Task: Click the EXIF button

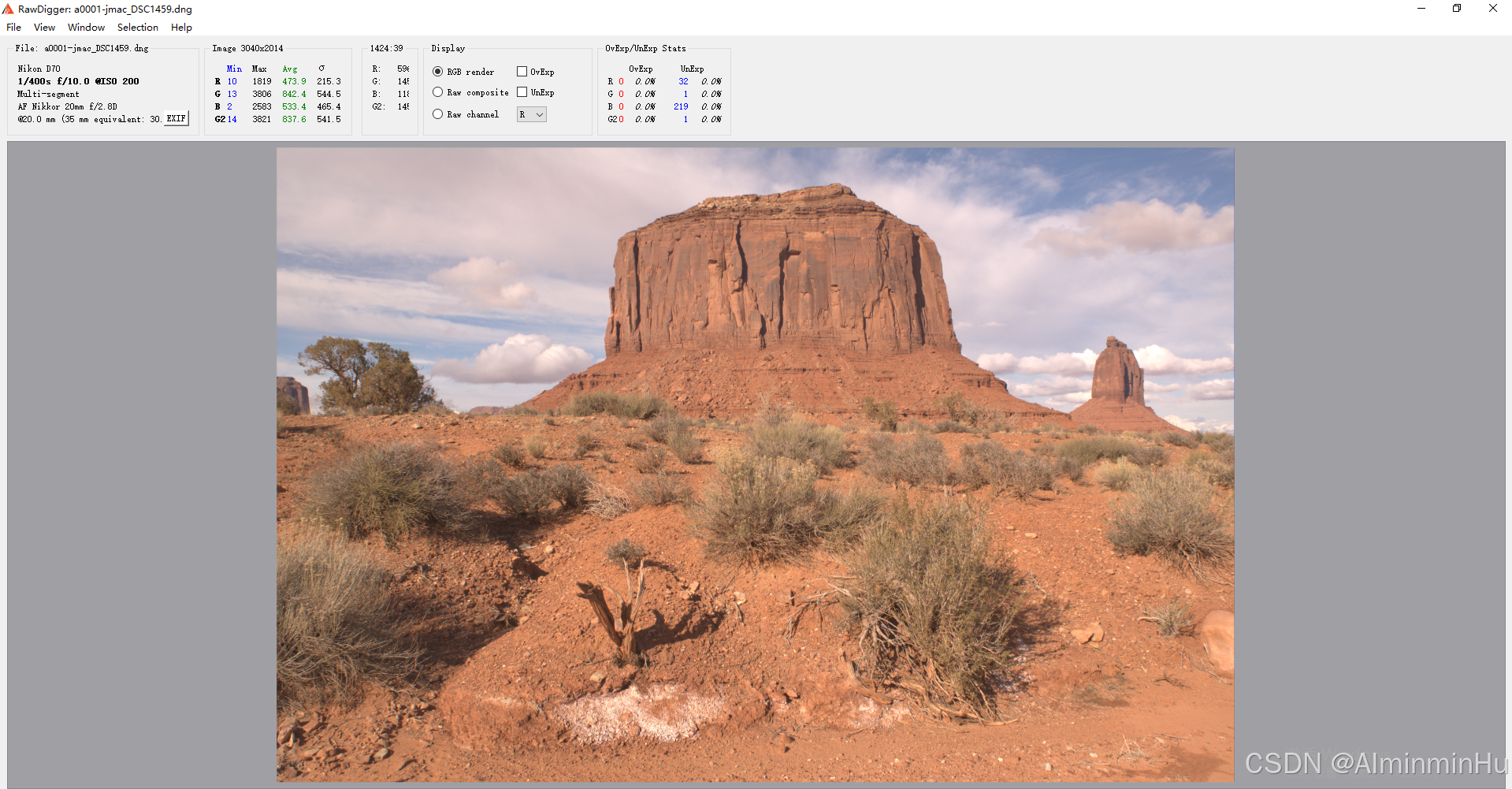Action: (176, 119)
